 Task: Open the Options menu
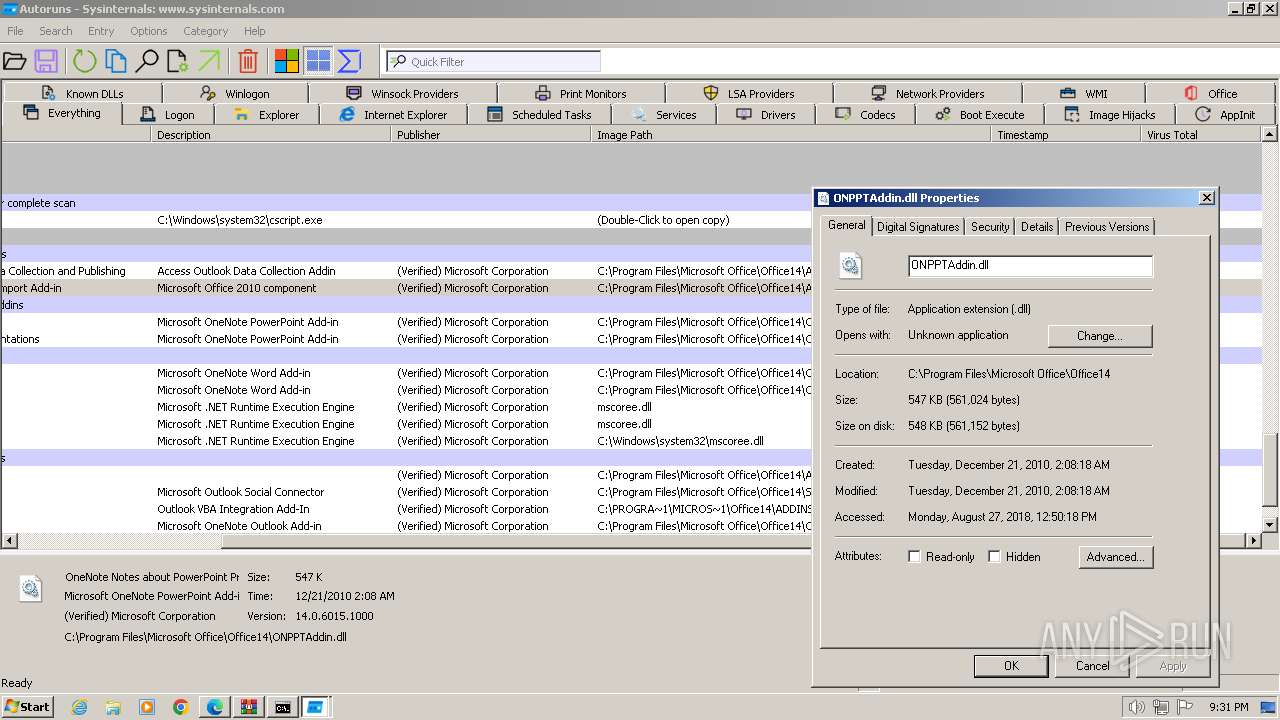[x=148, y=31]
